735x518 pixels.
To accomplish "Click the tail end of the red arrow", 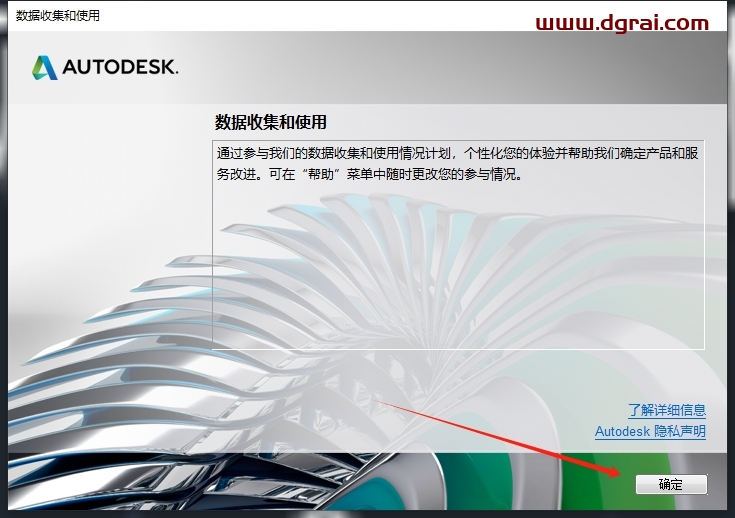I will [x=380, y=402].
